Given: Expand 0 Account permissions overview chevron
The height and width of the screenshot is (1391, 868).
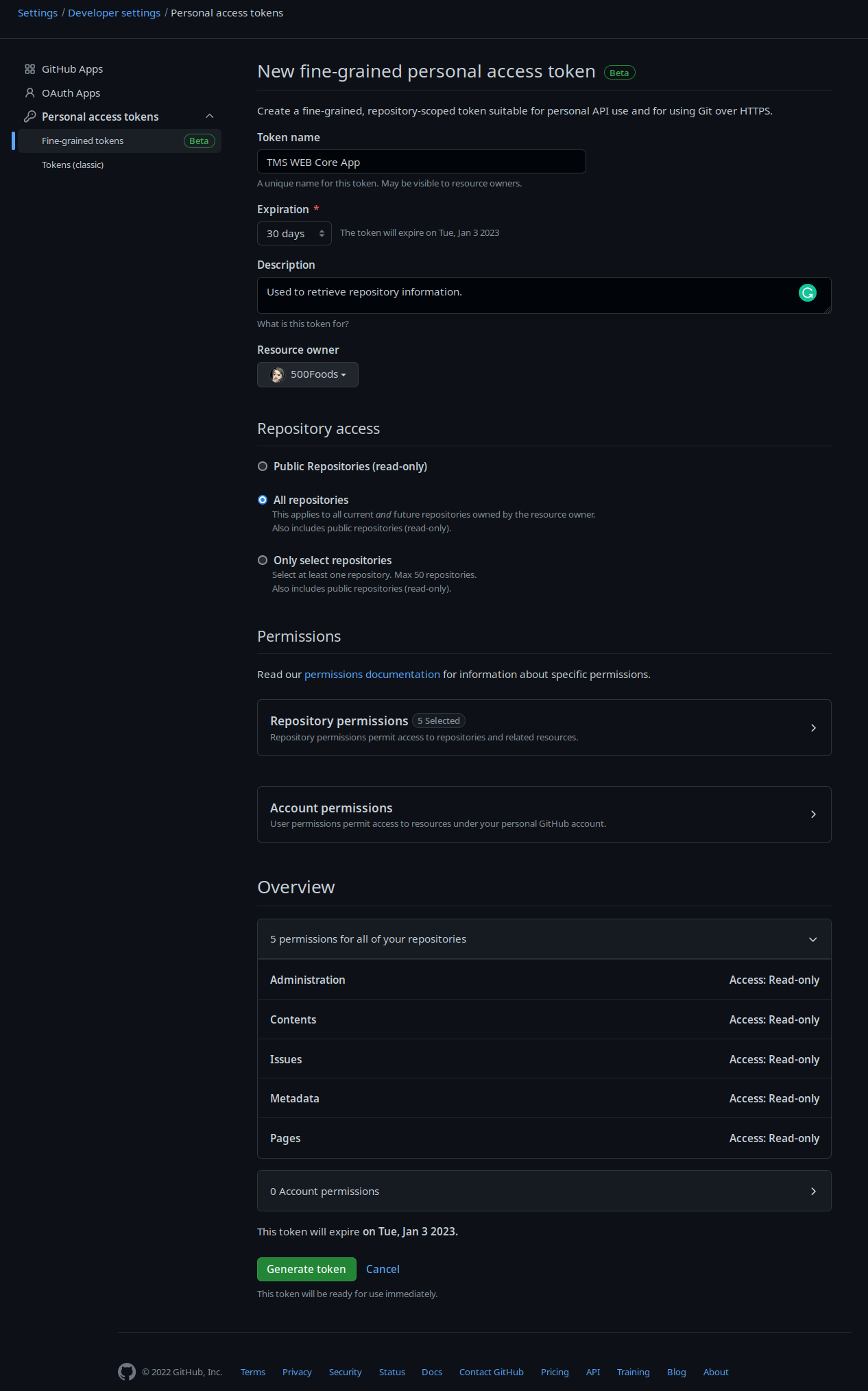Looking at the screenshot, I should tap(813, 1192).
